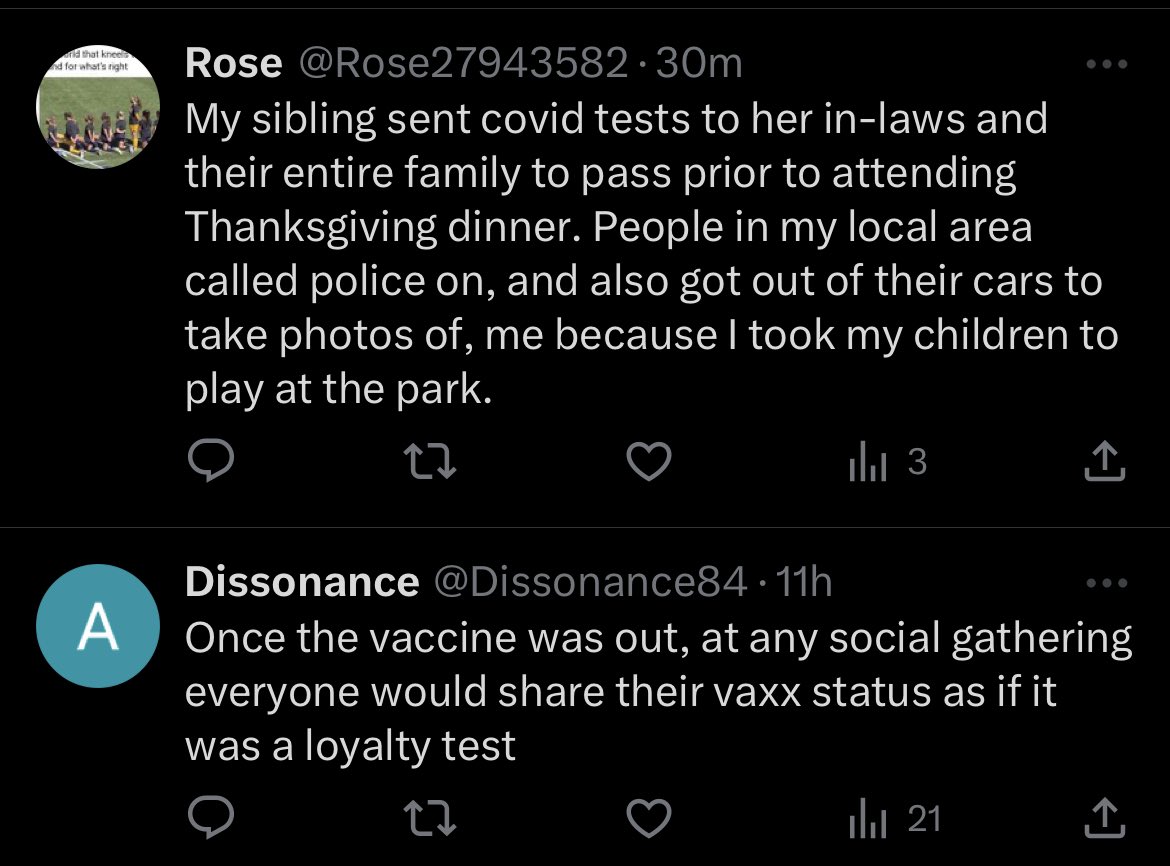Click Dissonance's display name
The image size is (1170, 866).
(302, 582)
